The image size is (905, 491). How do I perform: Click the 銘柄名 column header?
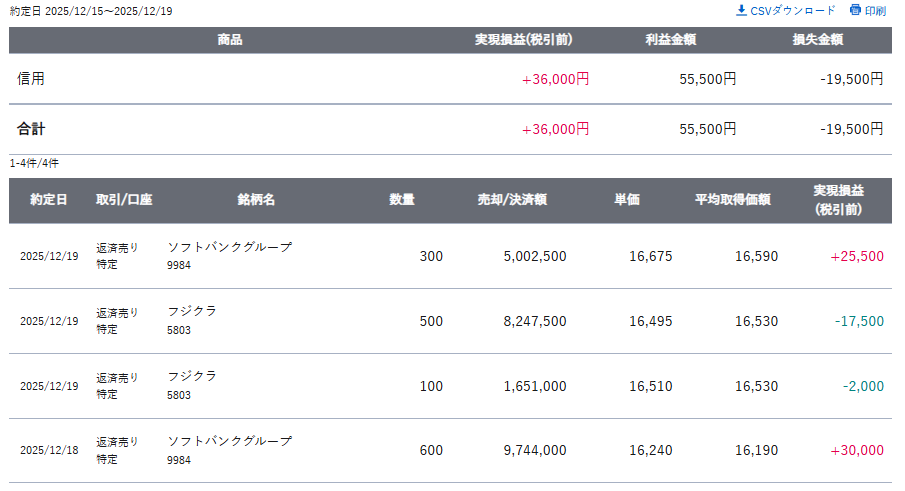[256, 200]
